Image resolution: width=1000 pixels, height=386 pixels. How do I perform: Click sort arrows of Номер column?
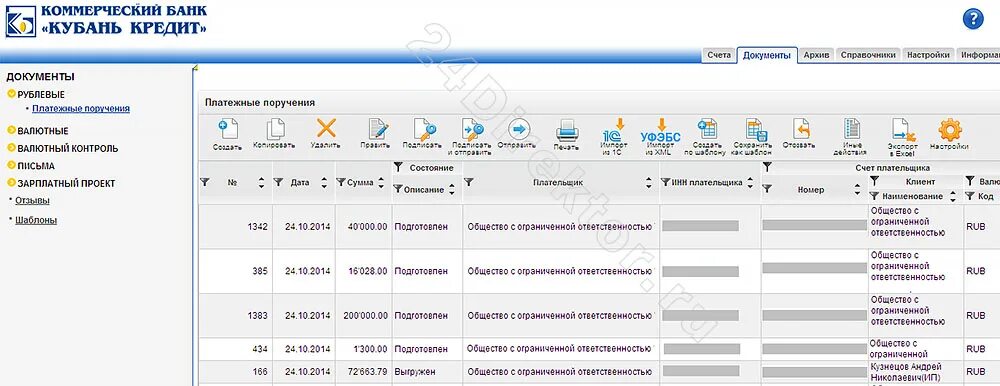pyautogui.click(x=858, y=189)
